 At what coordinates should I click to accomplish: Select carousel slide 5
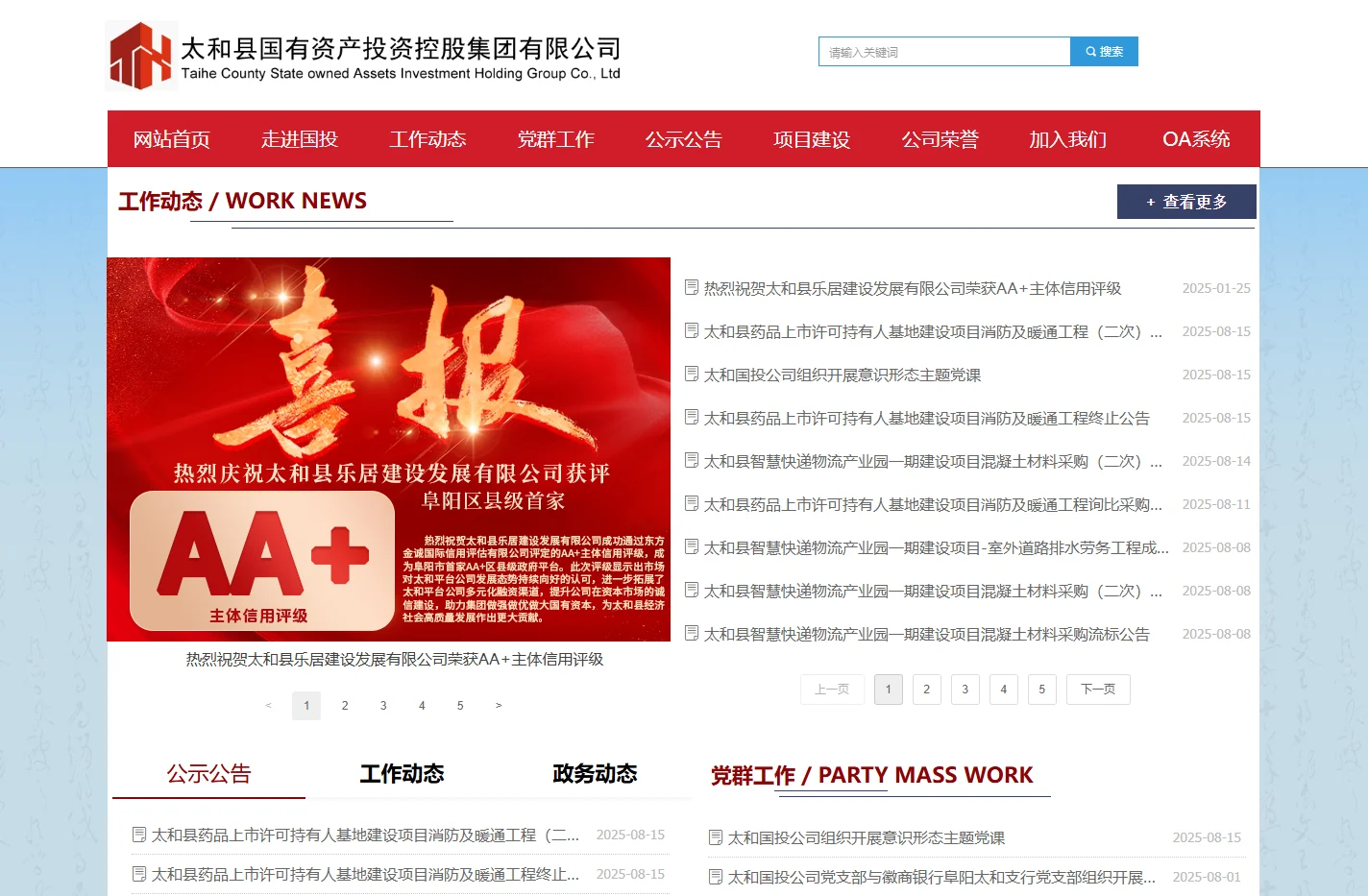(460, 706)
